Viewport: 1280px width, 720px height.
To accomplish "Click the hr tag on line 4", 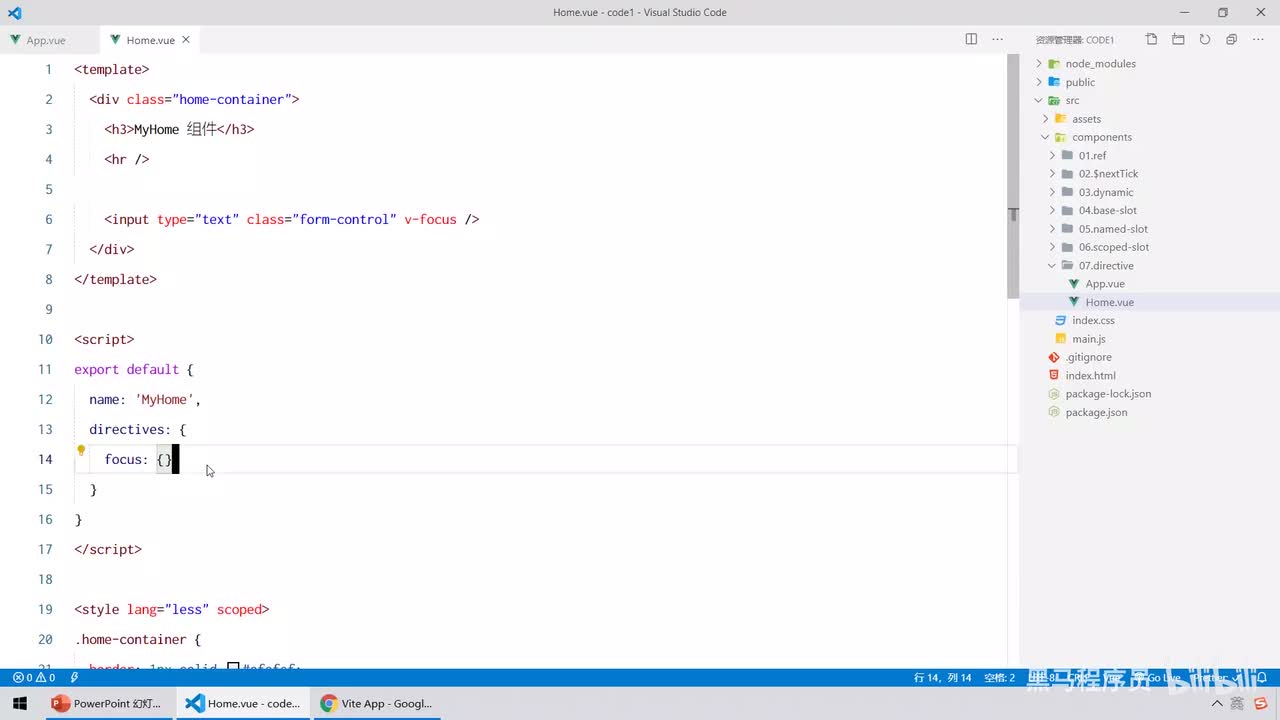I will coord(126,159).
